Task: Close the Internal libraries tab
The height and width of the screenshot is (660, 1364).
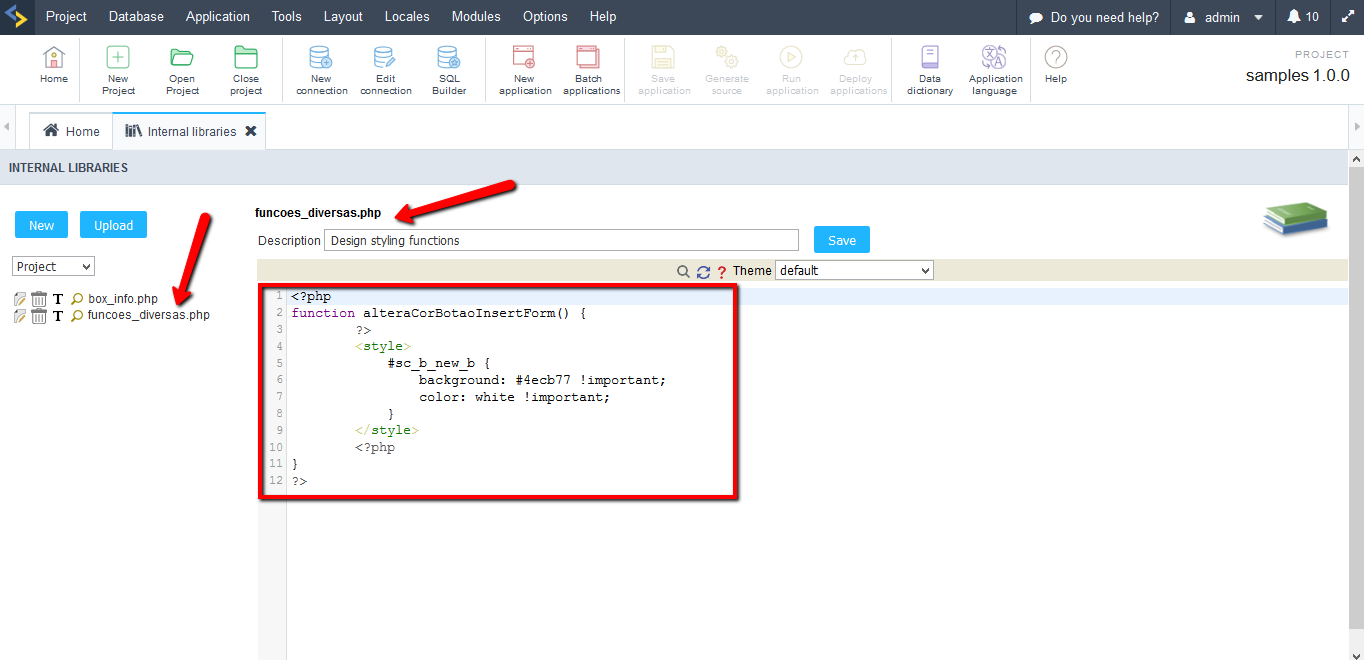Action: coord(251,131)
